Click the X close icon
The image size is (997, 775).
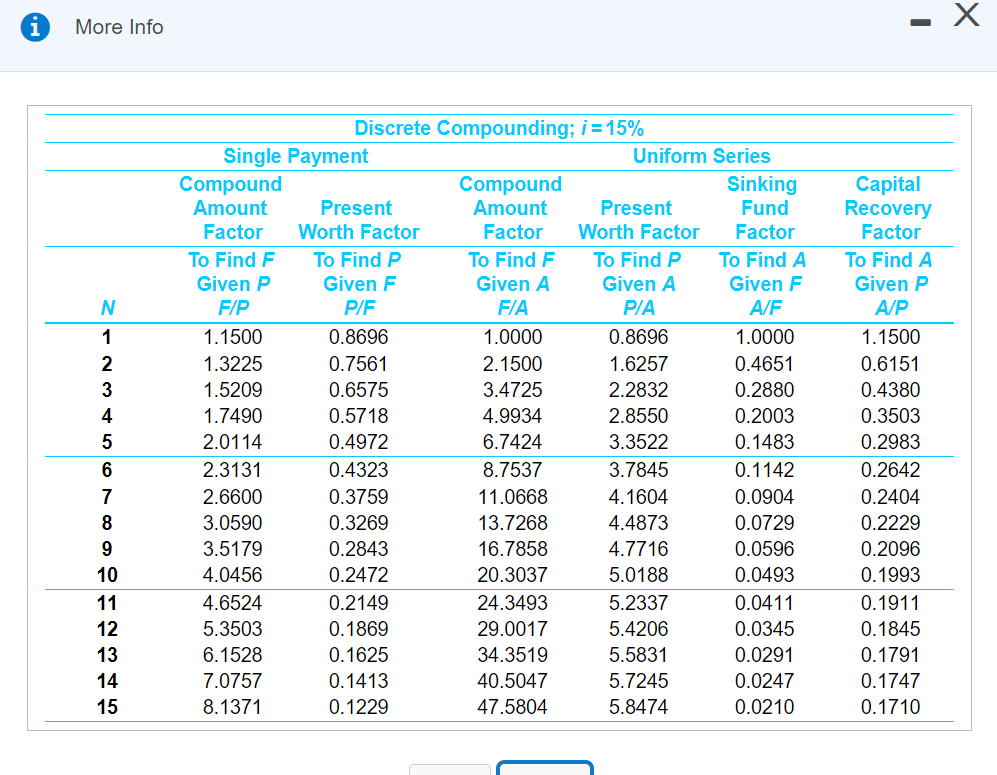[x=964, y=16]
